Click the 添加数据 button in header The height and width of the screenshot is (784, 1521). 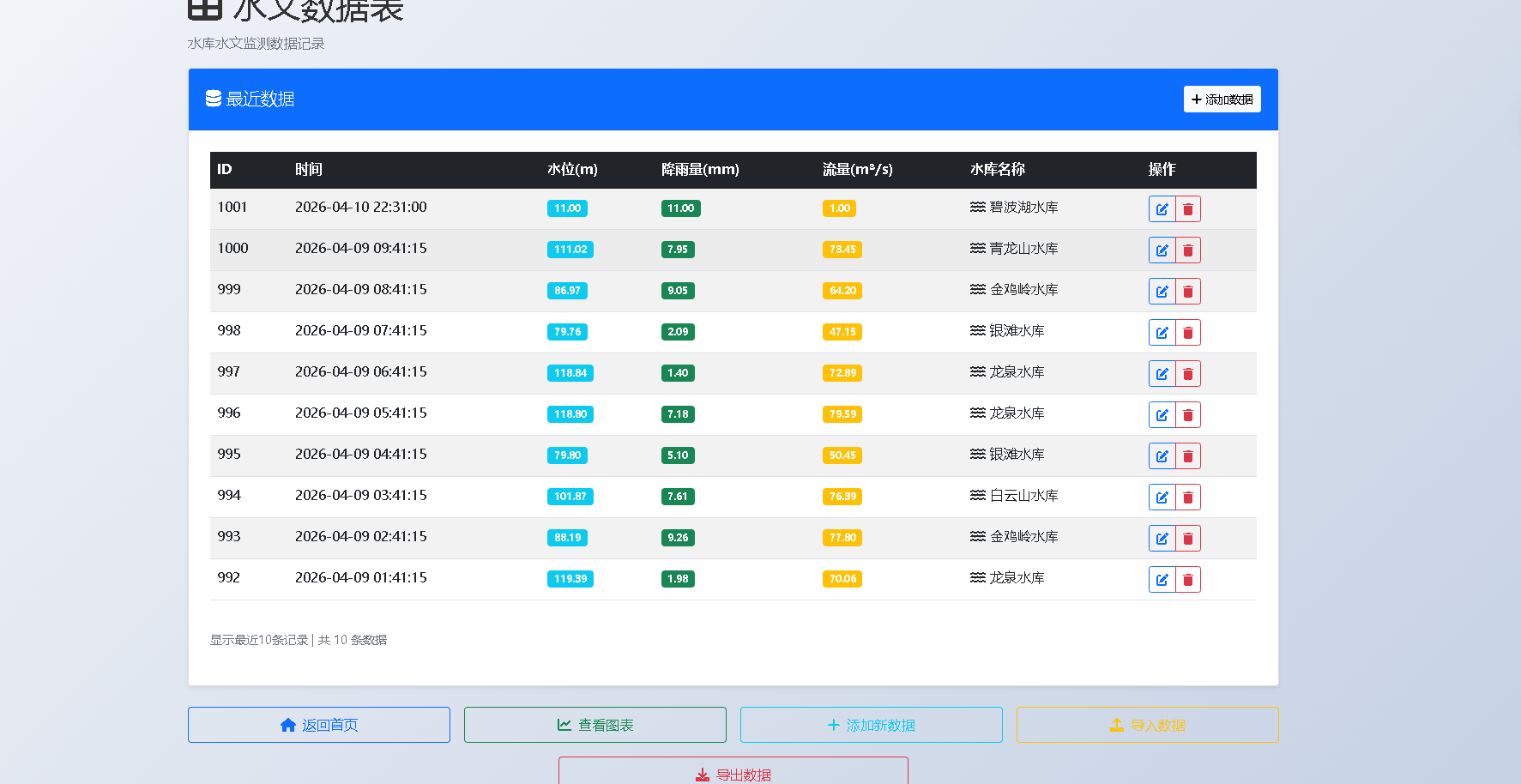[1222, 100]
